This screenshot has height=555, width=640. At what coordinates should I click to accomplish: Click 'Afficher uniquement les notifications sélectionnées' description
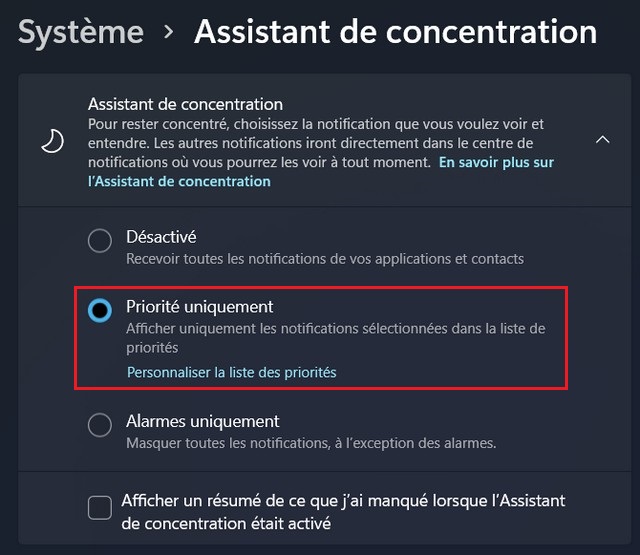pos(335,329)
